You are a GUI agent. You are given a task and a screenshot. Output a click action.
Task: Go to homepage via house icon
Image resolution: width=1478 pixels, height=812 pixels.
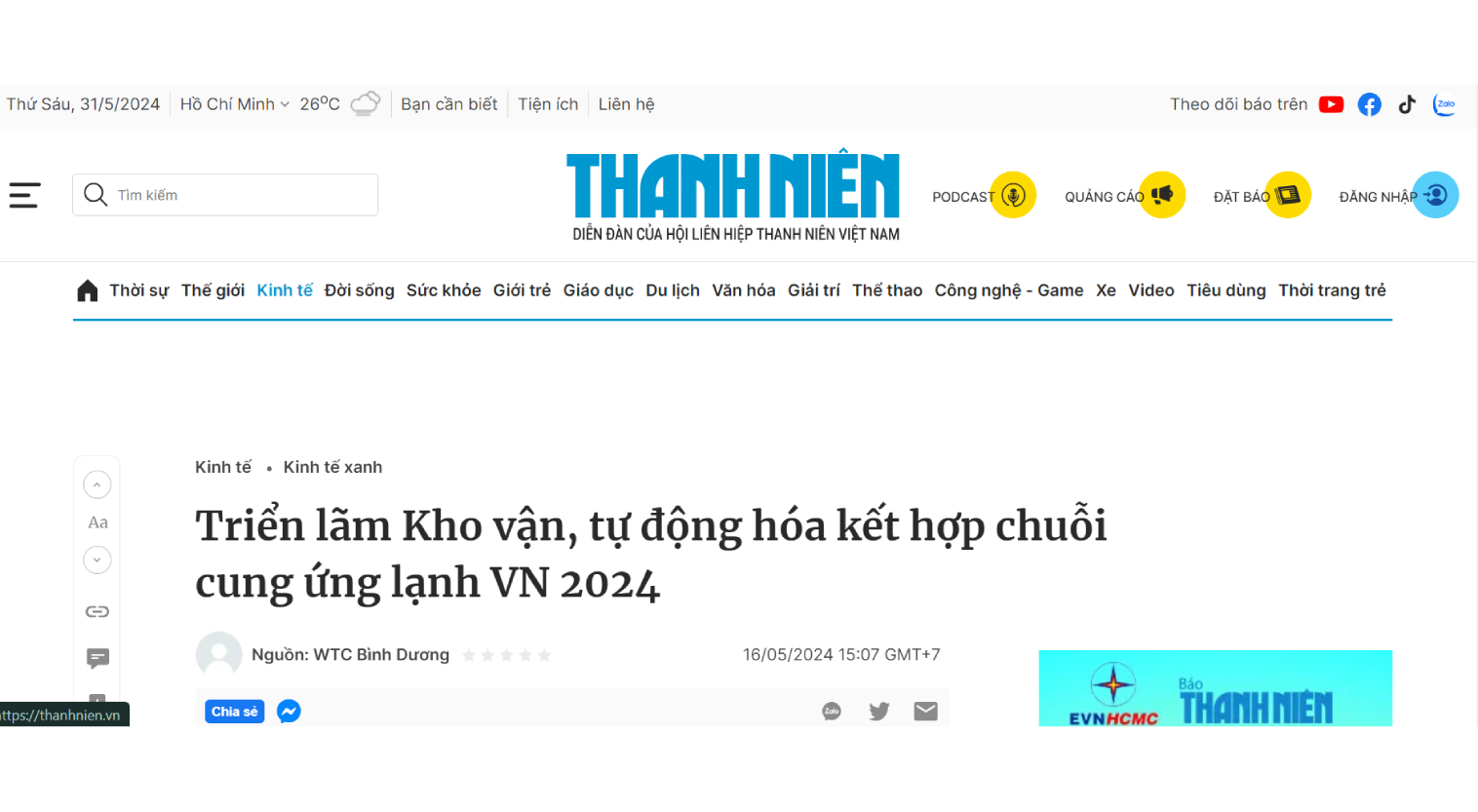point(87,290)
